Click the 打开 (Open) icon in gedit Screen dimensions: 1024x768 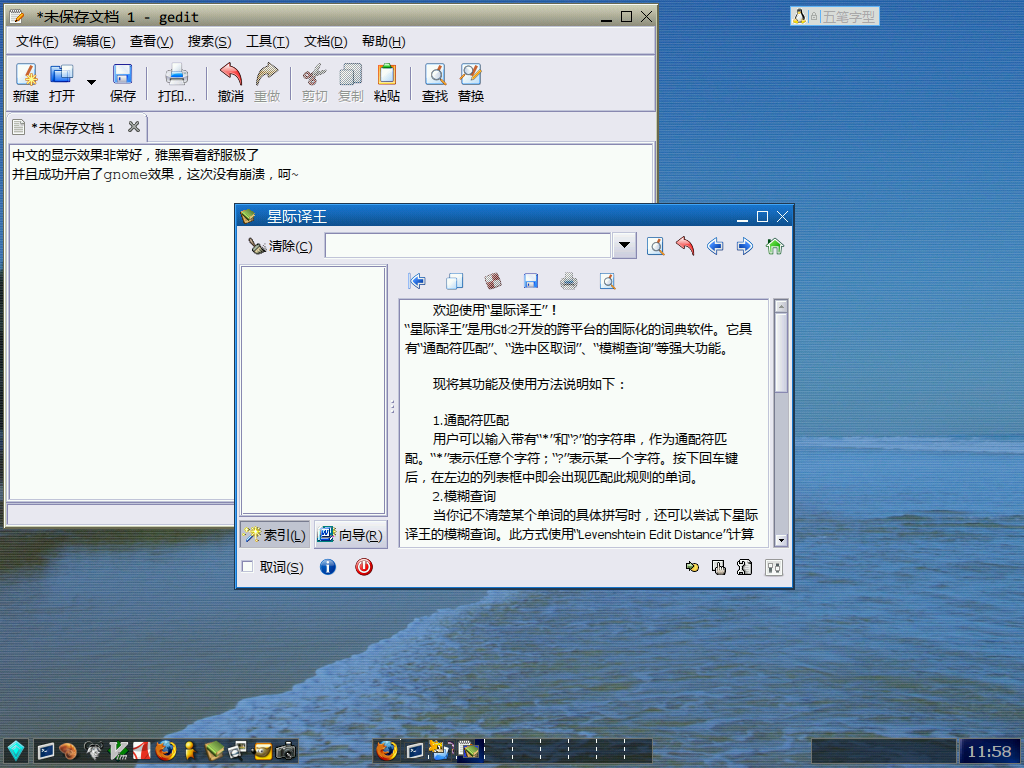pyautogui.click(x=62, y=82)
